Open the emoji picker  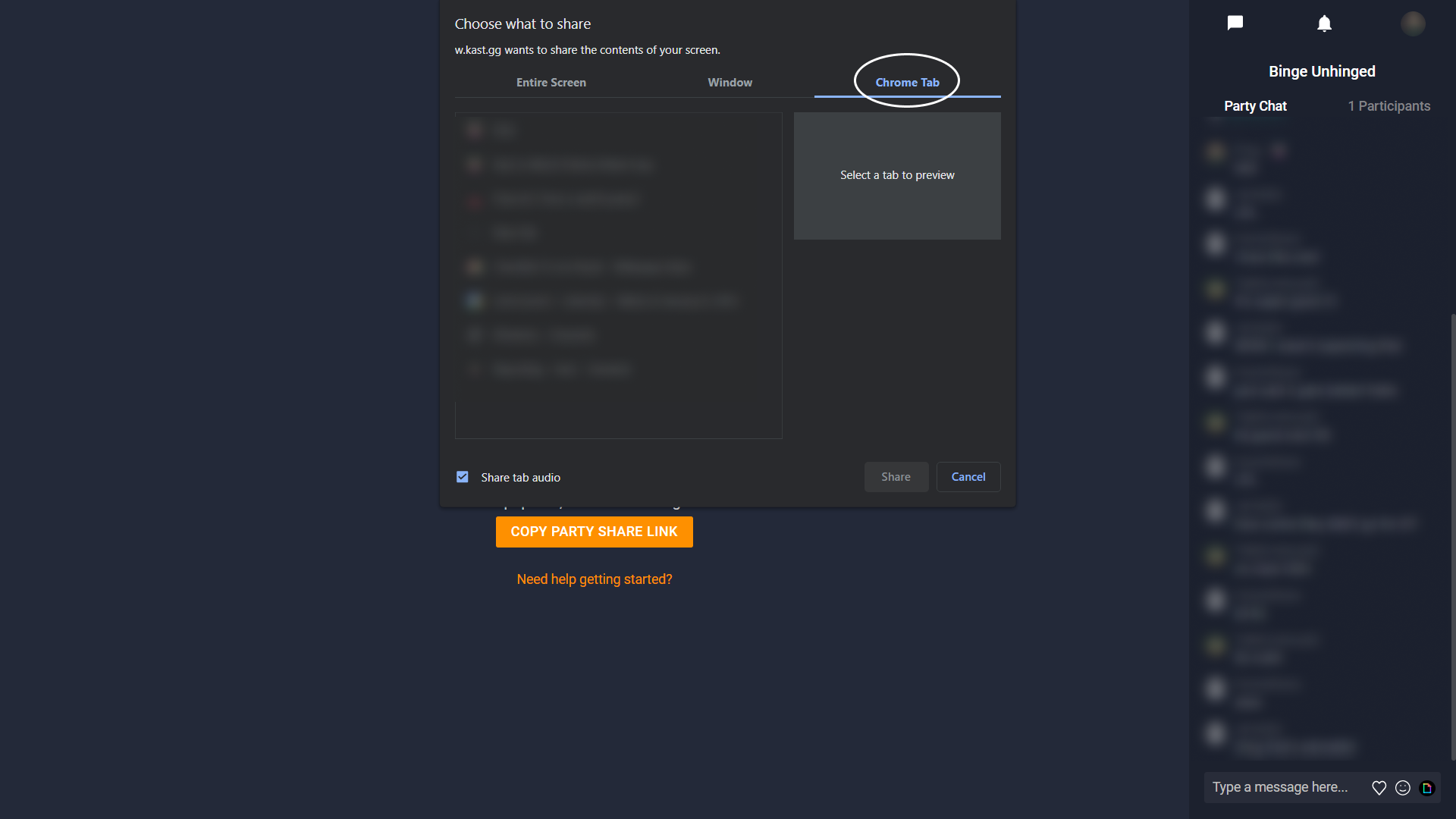coord(1403,788)
